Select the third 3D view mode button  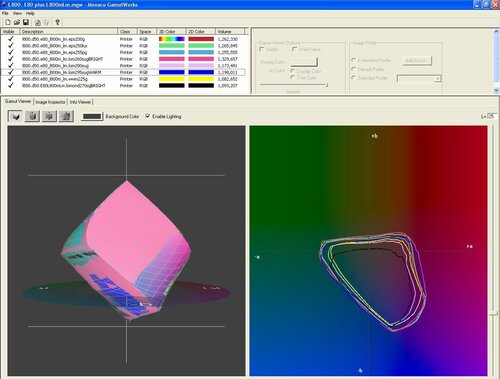pyautogui.click(x=49, y=116)
